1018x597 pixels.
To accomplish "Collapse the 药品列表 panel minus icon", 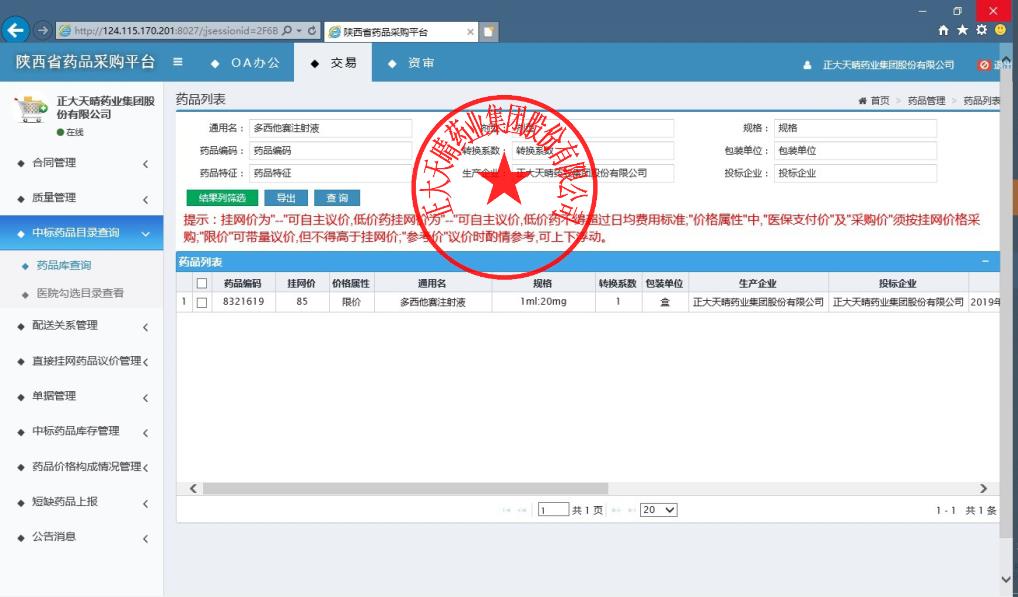I will point(985,262).
